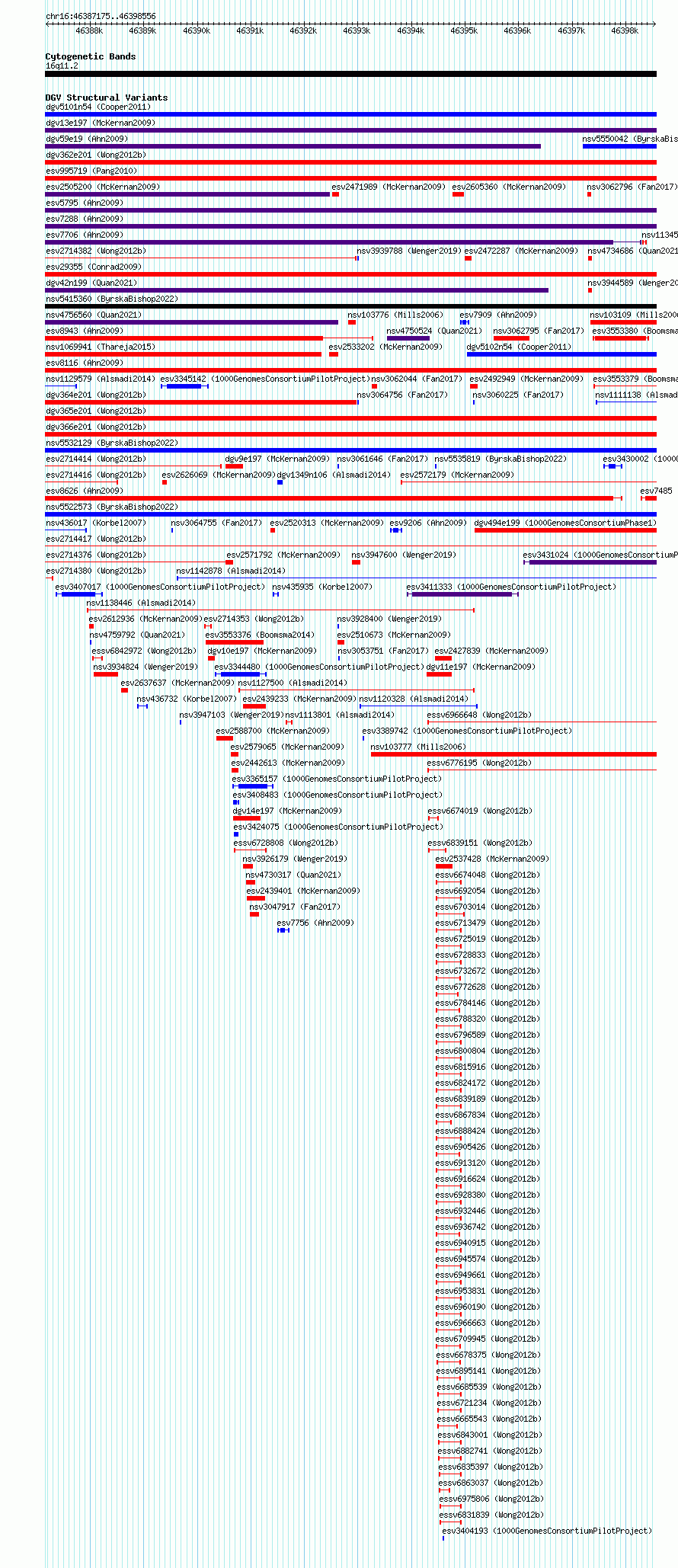Click nsv1138446 (Alsmadi2014) label

click(141, 603)
